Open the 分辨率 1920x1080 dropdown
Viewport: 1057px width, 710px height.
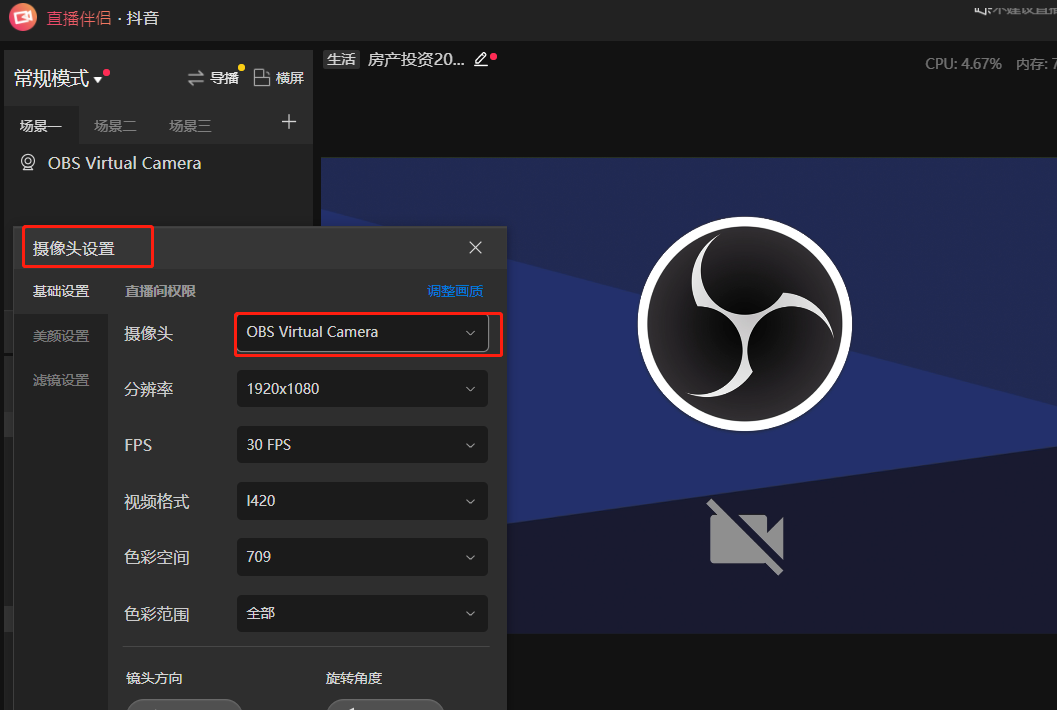[363, 388]
